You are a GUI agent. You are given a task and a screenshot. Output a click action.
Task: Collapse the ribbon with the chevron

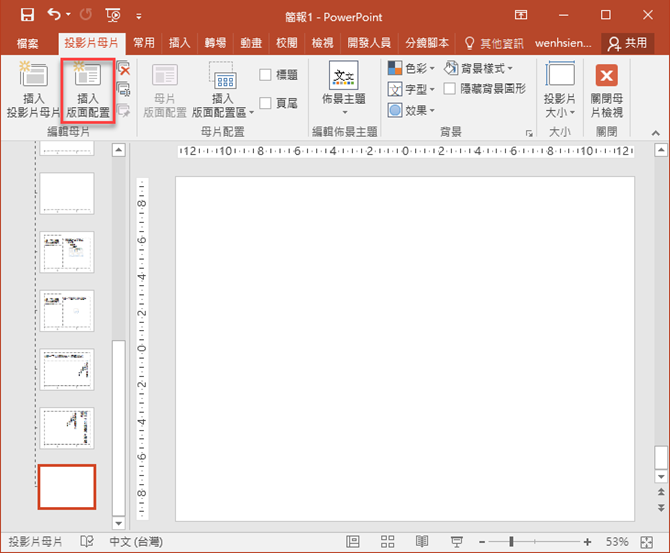click(x=655, y=133)
